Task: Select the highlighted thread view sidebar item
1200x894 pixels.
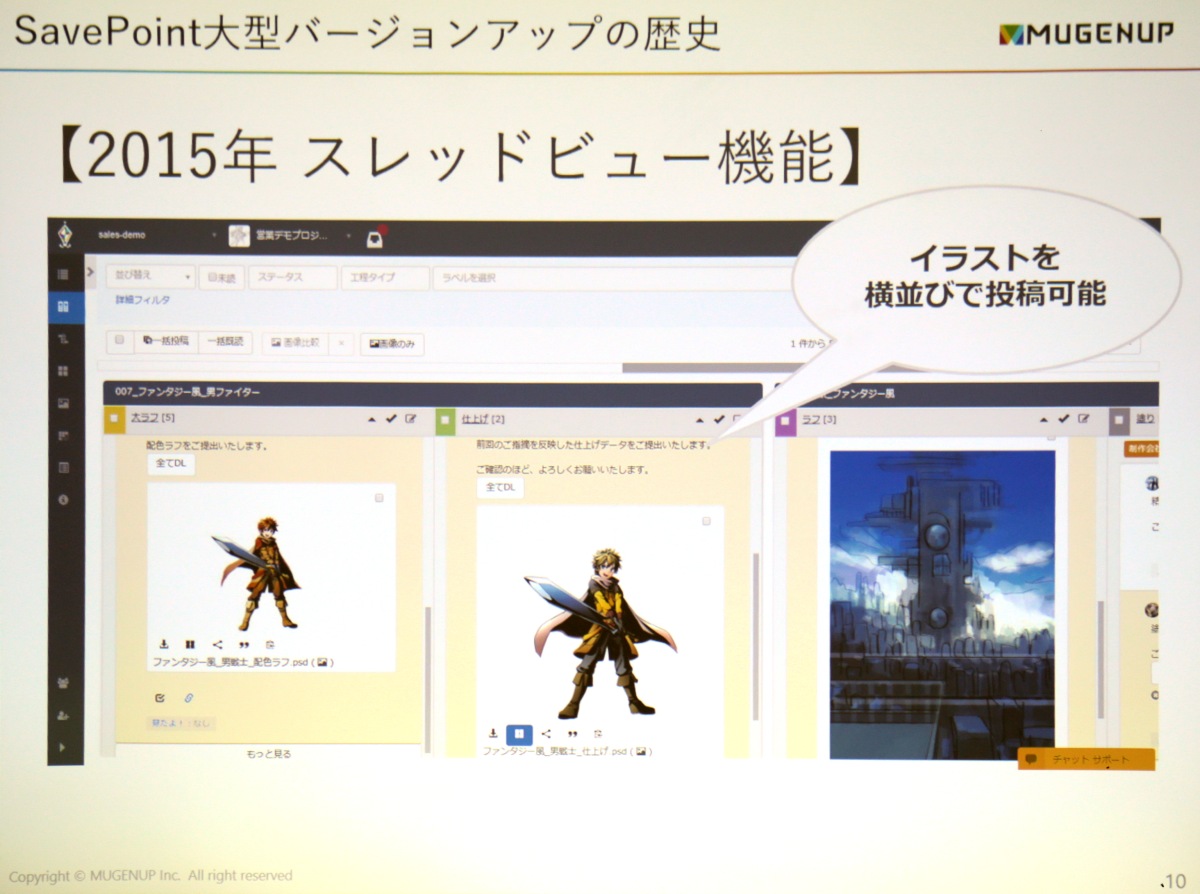Action: (x=65, y=306)
